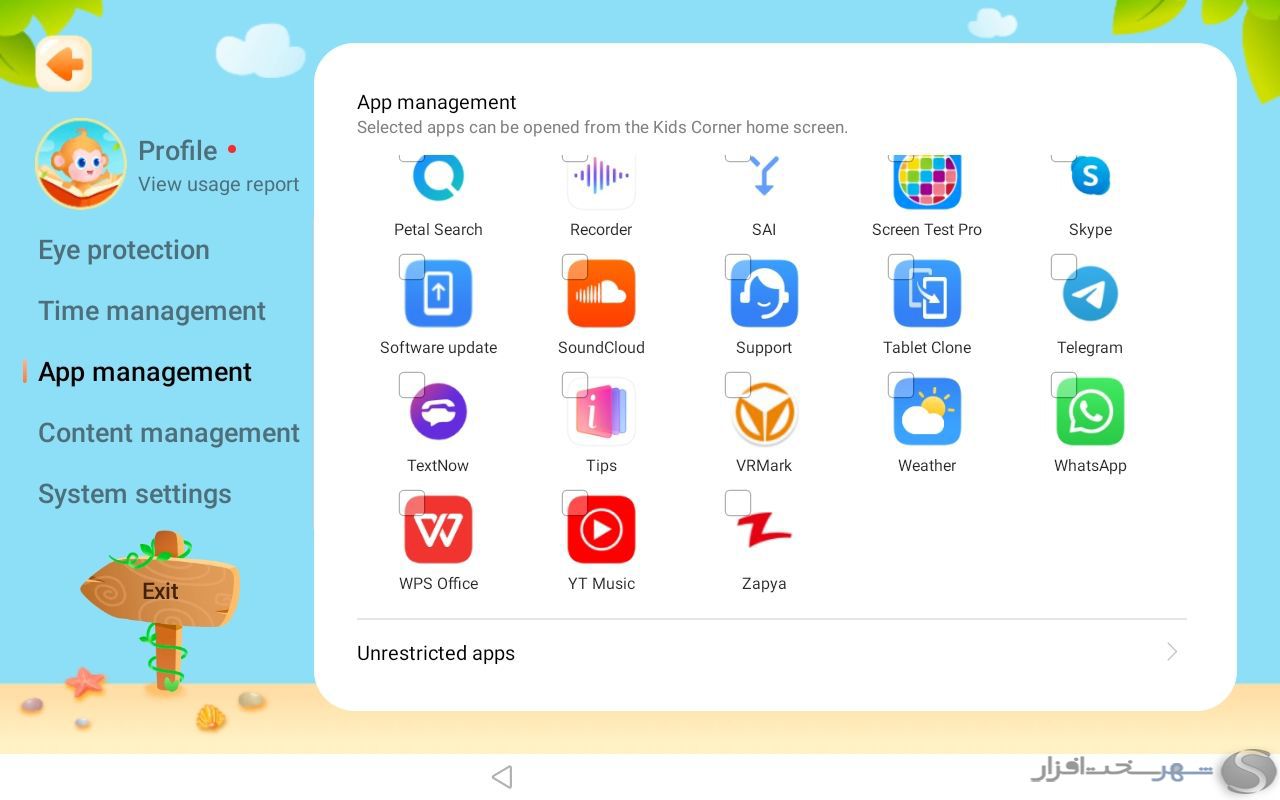The width and height of the screenshot is (1280, 800).
Task: Tap the orange back arrow icon
Action: (64, 65)
